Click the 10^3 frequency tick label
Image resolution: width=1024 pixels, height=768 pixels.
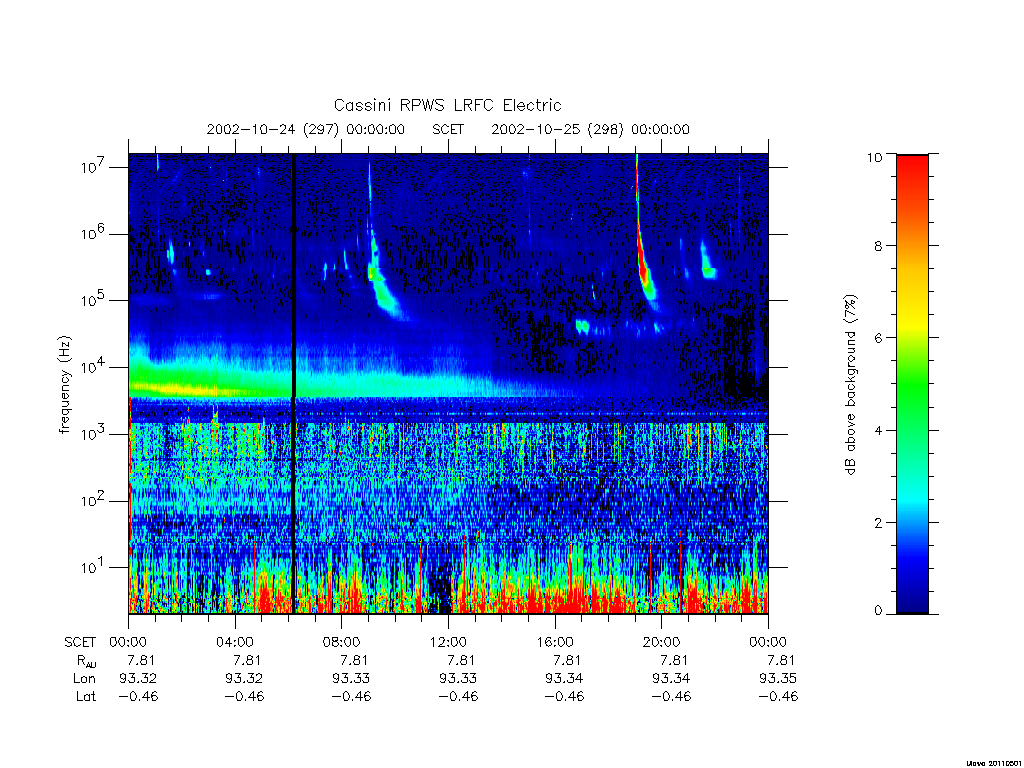point(95,434)
